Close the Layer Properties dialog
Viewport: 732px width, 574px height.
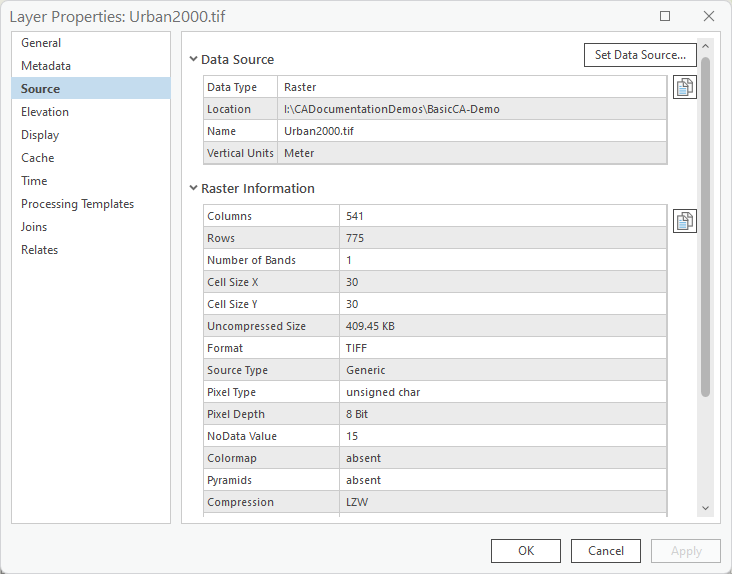pyautogui.click(x=709, y=16)
